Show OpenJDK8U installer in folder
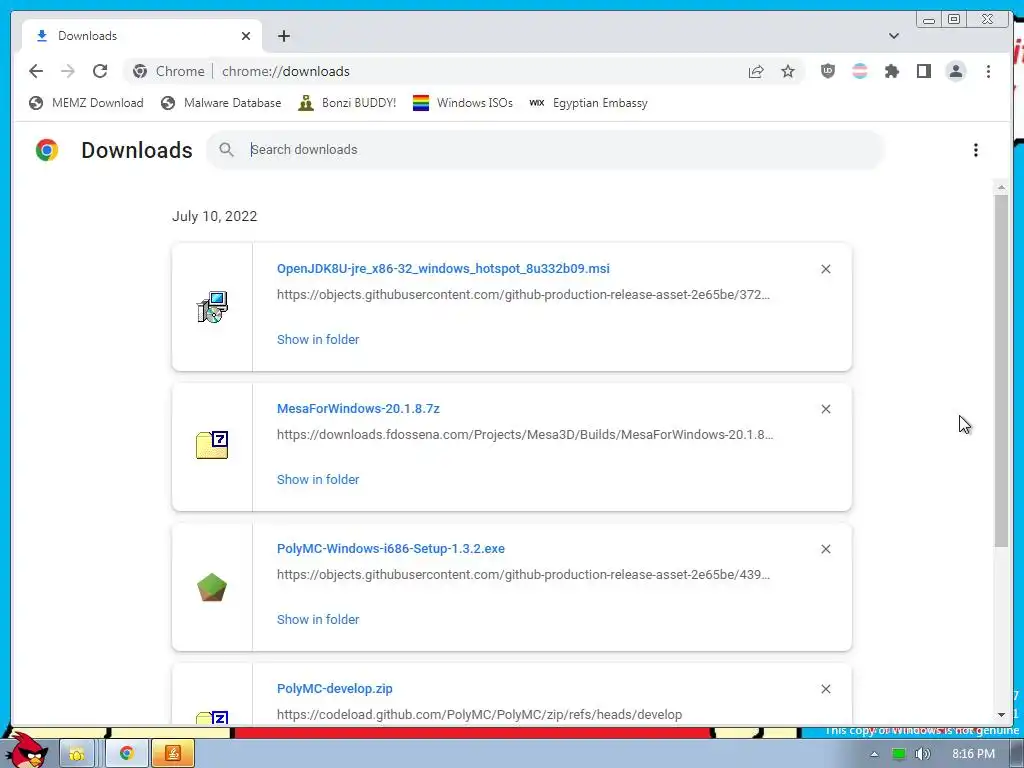The width and height of the screenshot is (1024, 768). [x=318, y=340]
